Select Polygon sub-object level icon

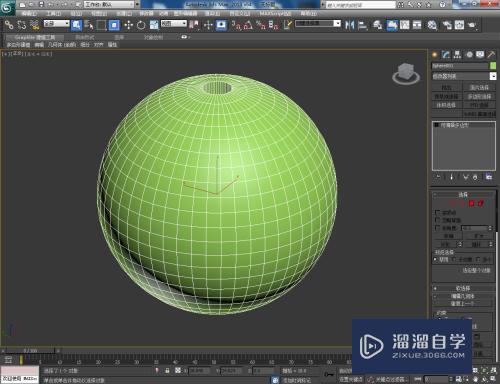click(471, 203)
